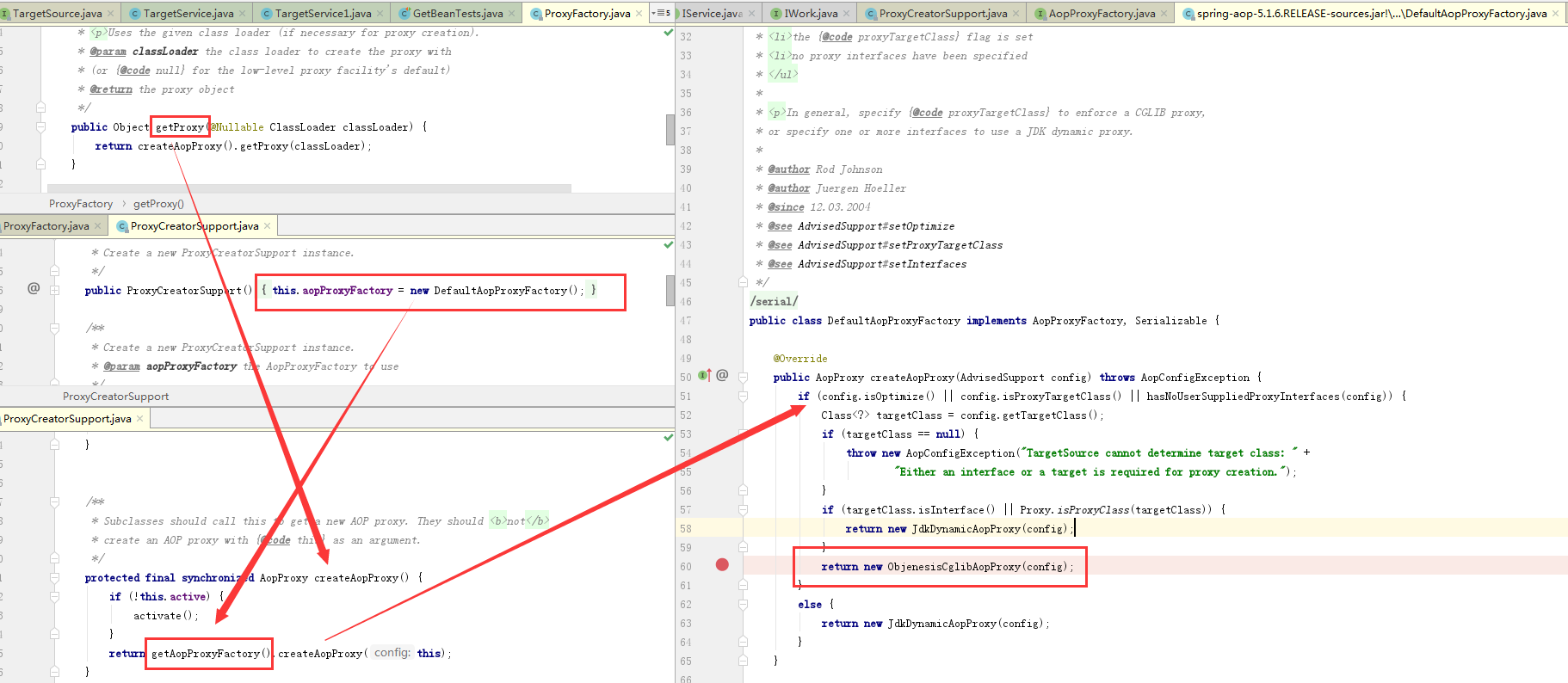Open the AopProxyFactory.java tab

(1102, 13)
